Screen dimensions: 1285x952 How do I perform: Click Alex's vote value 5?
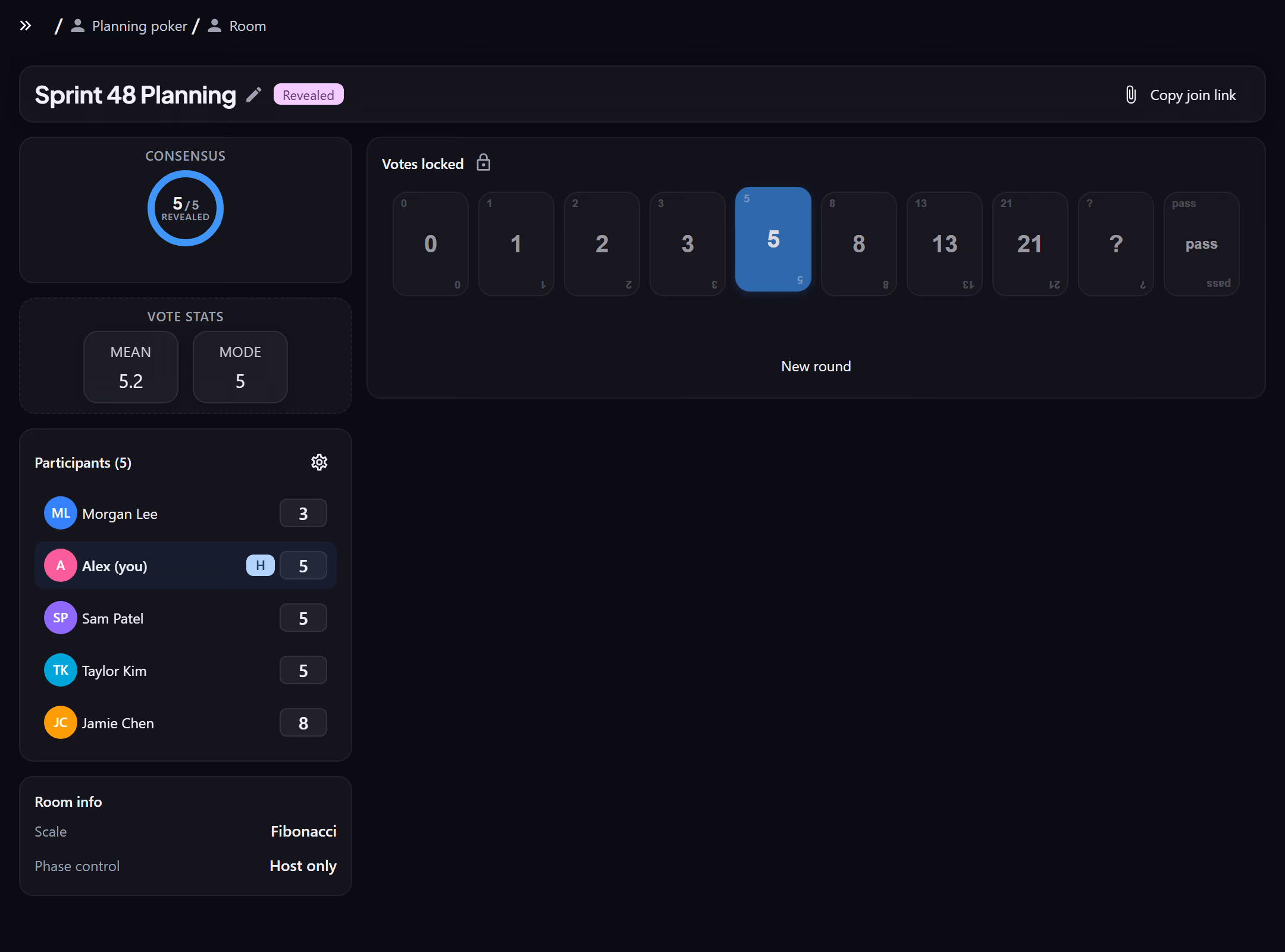pyautogui.click(x=303, y=565)
